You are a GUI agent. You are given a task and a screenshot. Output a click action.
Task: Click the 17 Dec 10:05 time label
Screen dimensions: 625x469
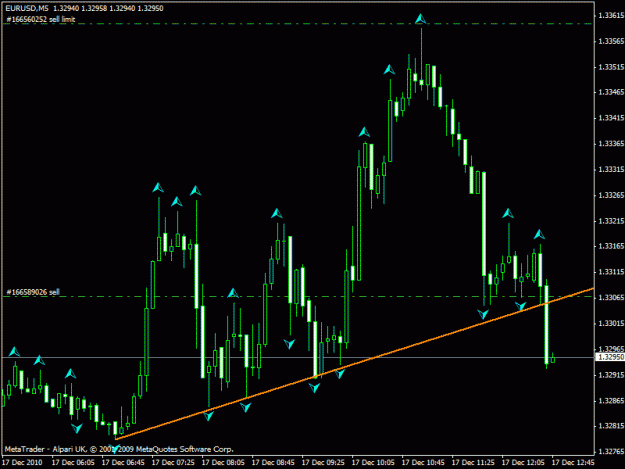click(x=373, y=463)
